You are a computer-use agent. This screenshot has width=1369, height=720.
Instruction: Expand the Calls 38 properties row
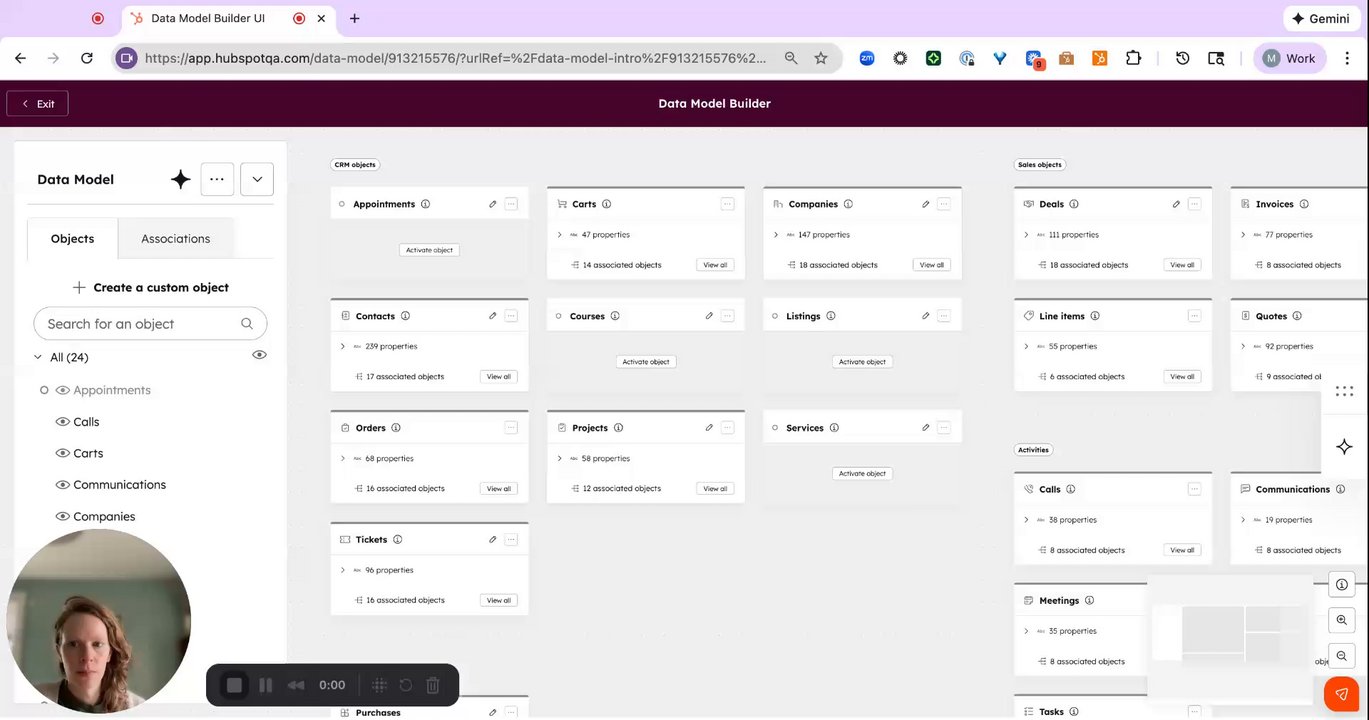point(1026,521)
